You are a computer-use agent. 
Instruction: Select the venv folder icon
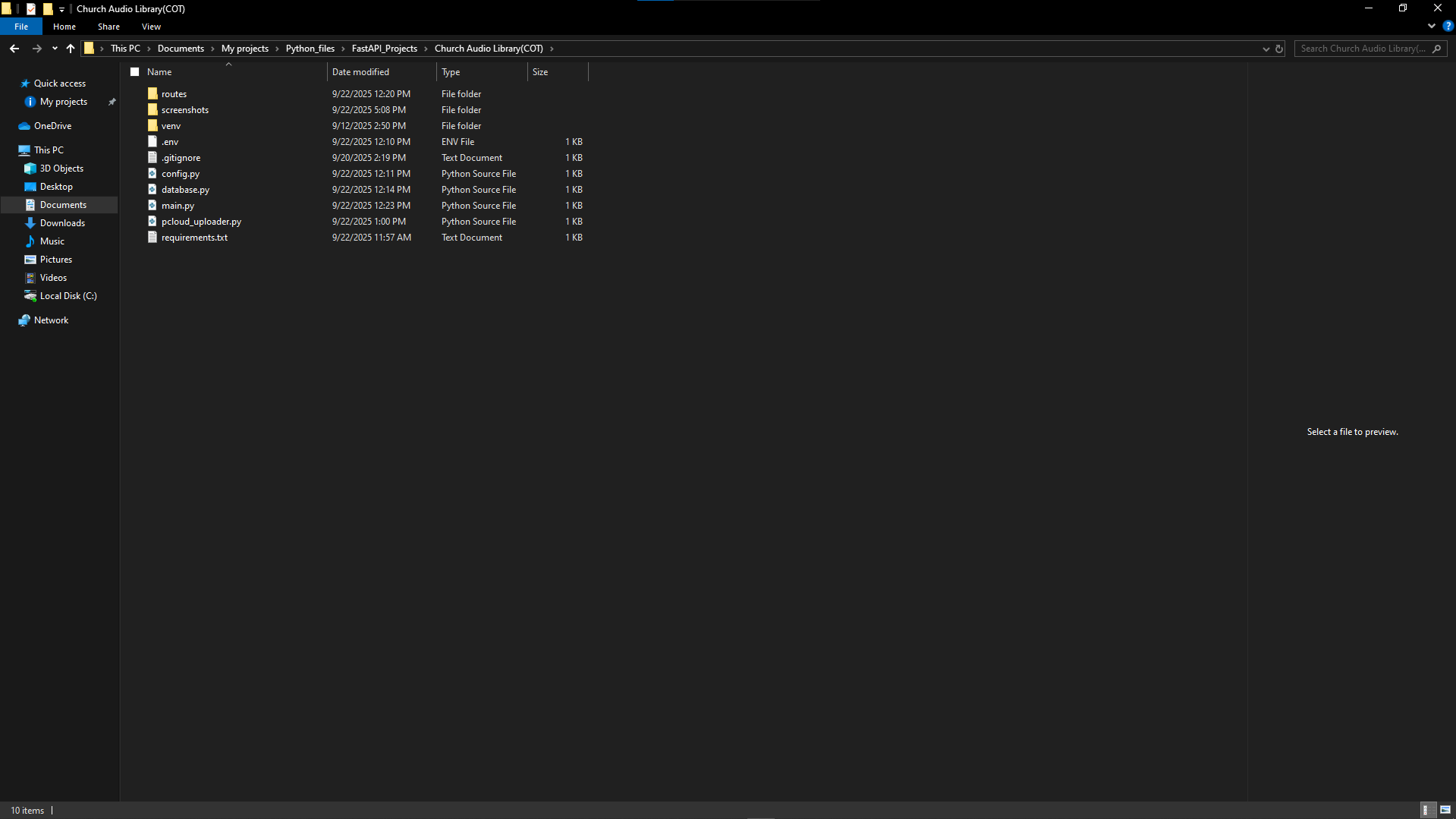153,126
